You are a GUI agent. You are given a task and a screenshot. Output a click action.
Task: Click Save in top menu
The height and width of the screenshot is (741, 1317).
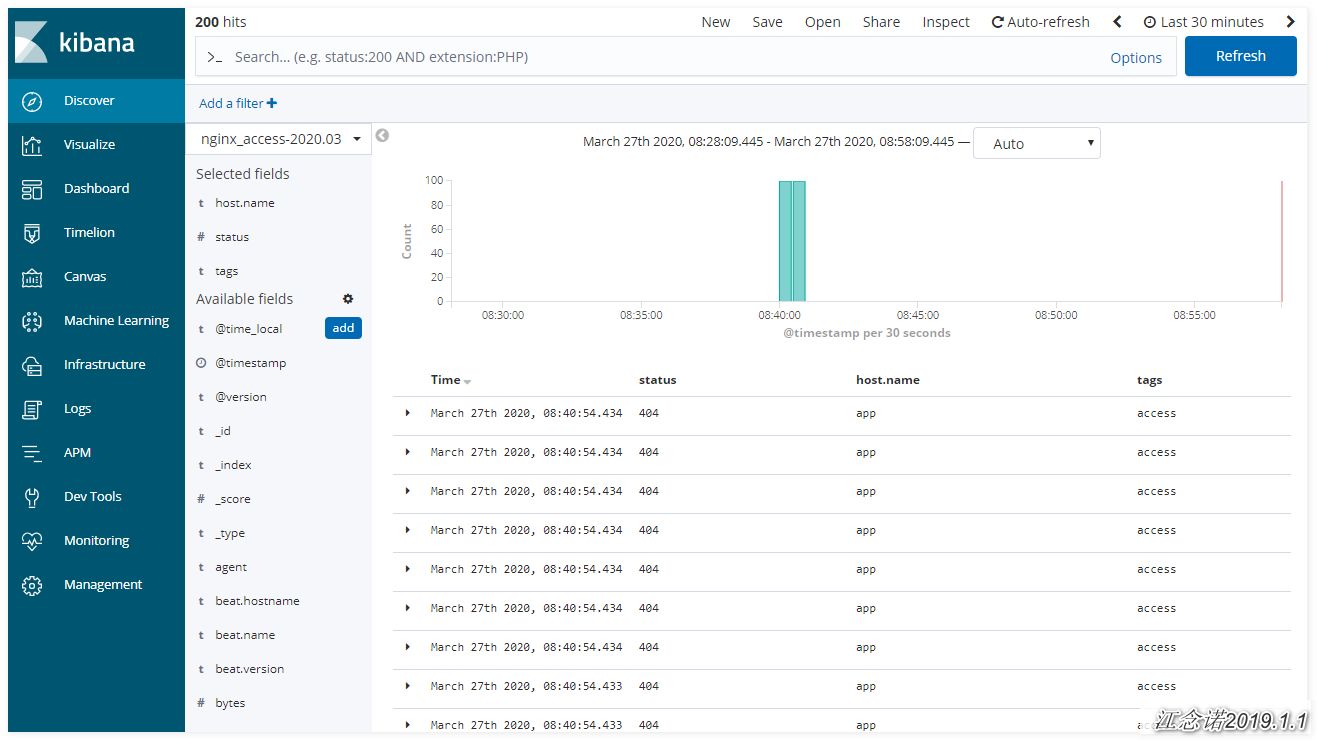click(767, 22)
